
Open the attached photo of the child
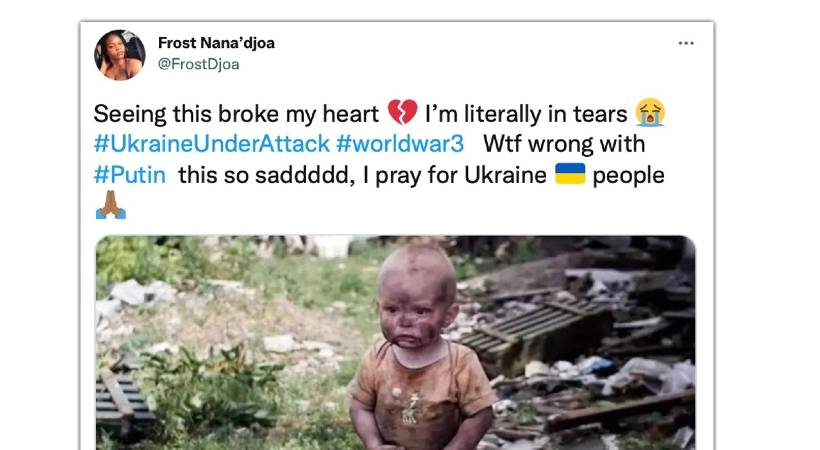coord(395,343)
